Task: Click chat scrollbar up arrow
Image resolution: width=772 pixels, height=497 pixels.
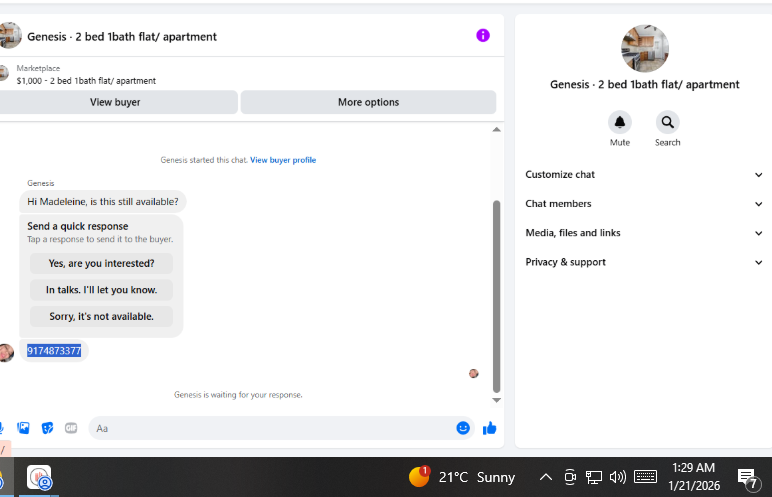Action: 496,130
